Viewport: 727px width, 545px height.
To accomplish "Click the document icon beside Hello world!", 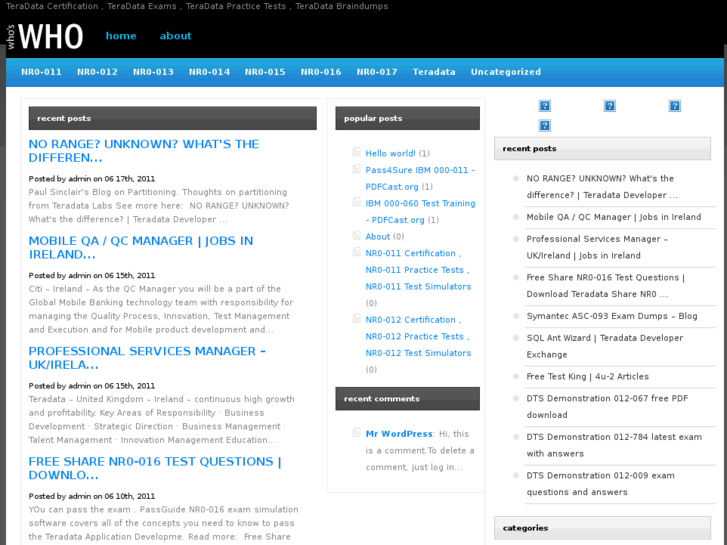I will [357, 152].
